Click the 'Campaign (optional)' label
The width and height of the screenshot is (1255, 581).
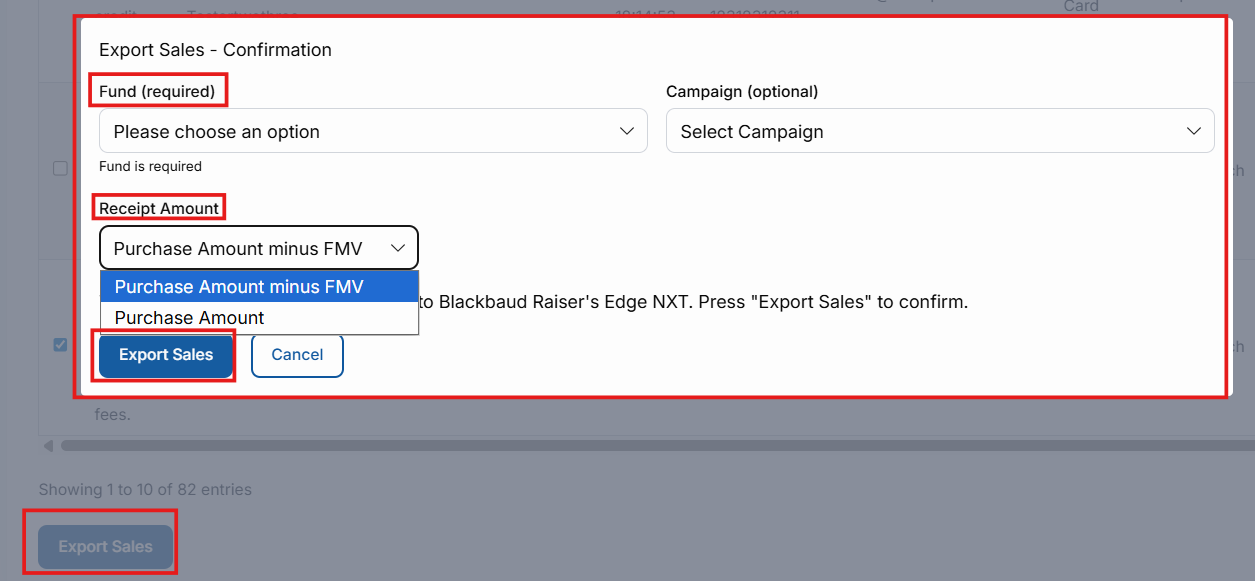tap(742, 92)
